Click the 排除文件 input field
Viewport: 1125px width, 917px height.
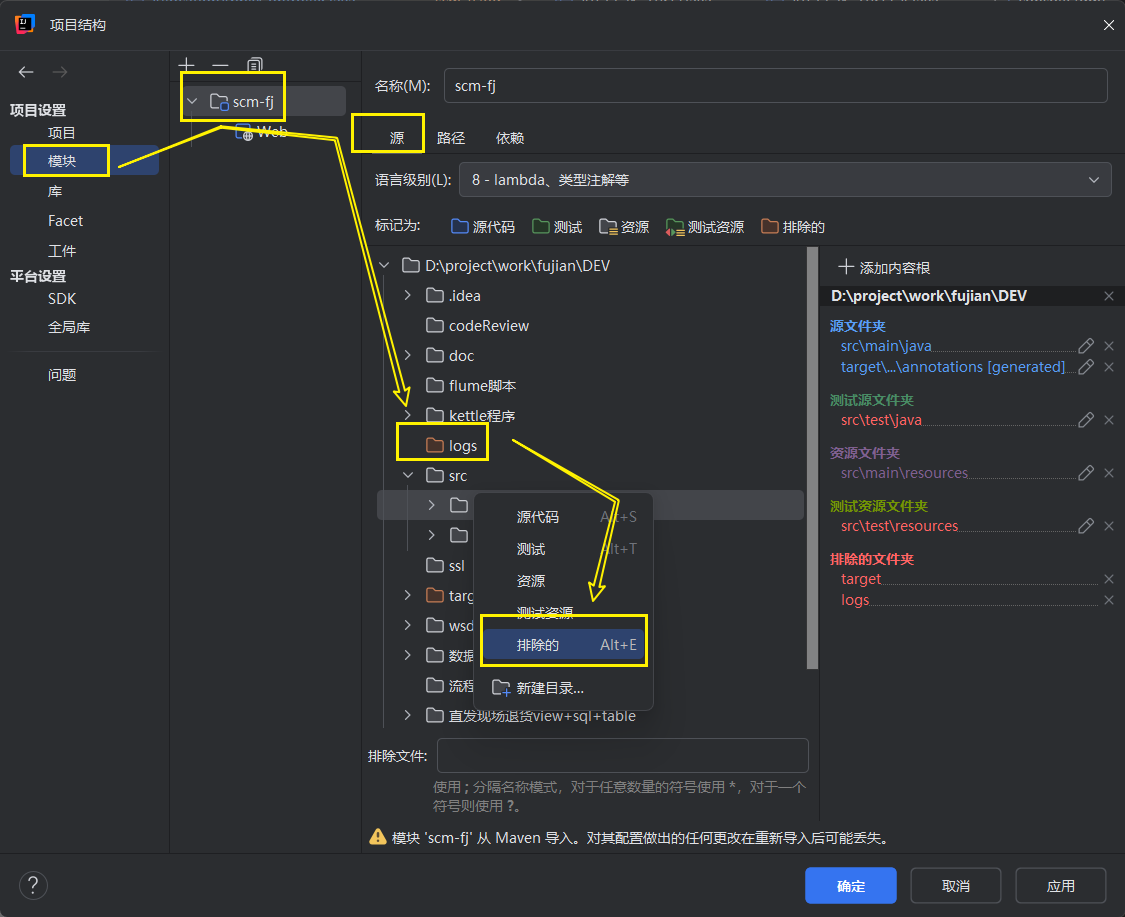click(x=622, y=756)
